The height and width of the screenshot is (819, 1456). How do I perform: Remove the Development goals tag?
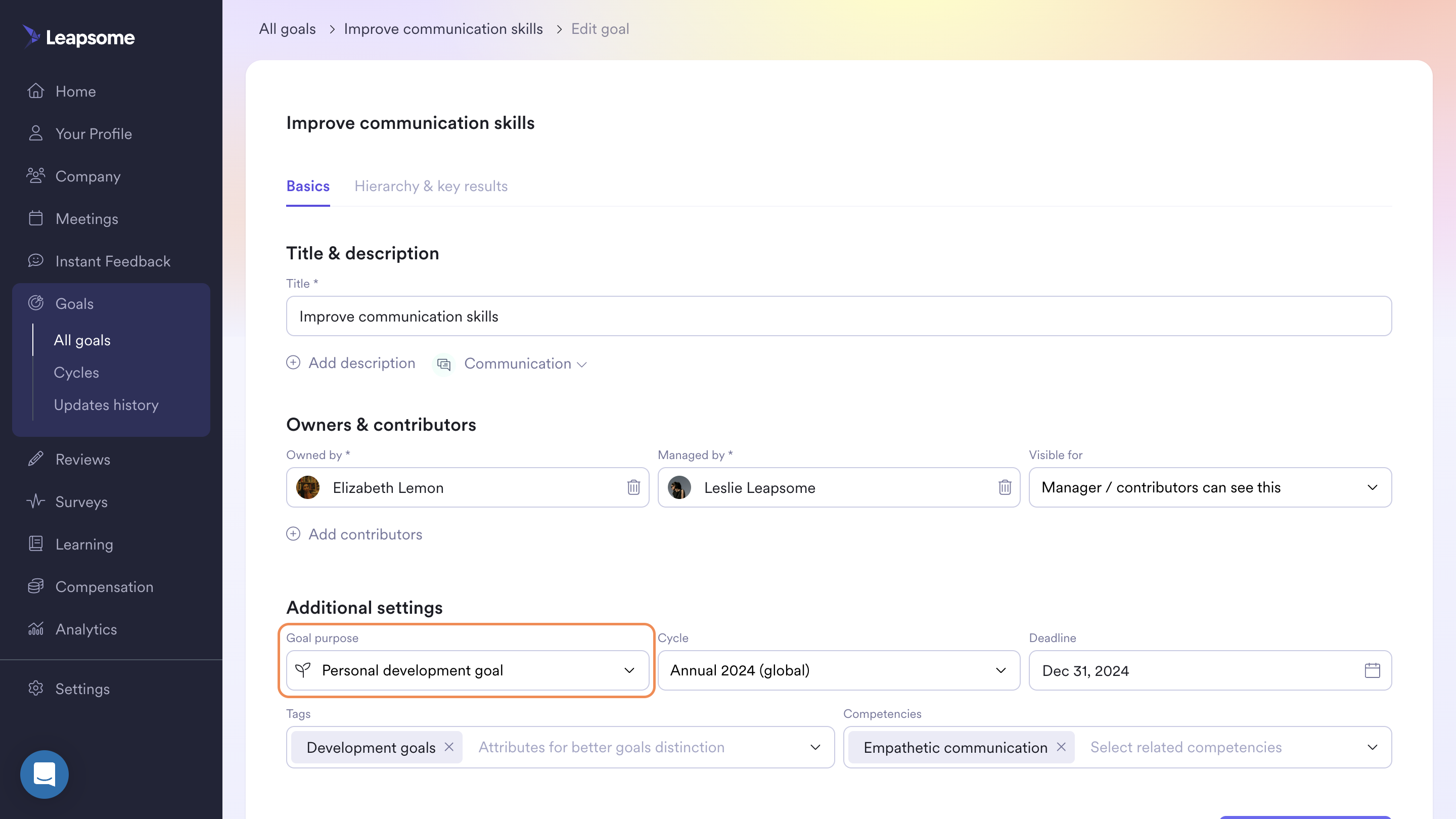[x=449, y=747]
